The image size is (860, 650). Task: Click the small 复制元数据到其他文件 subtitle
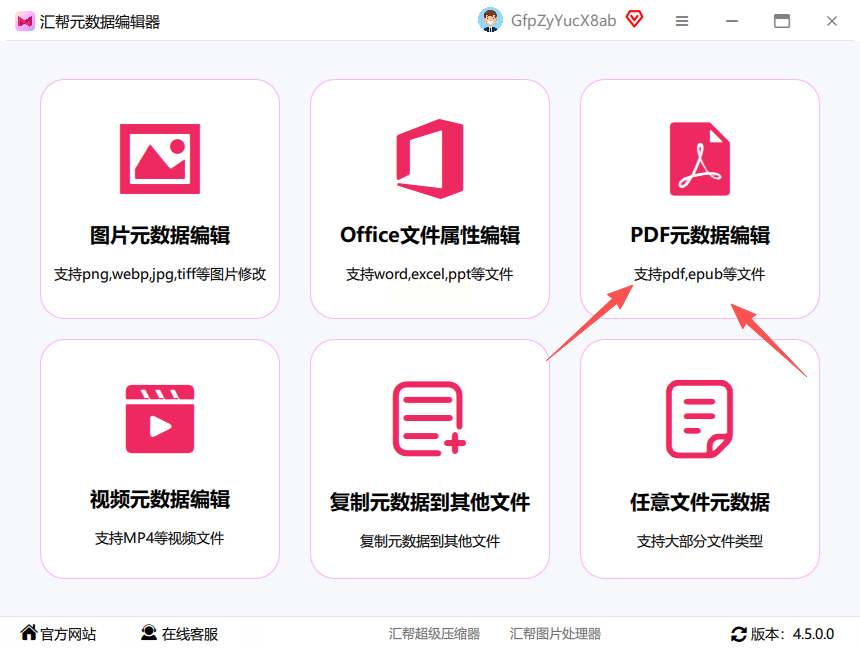coord(429,541)
